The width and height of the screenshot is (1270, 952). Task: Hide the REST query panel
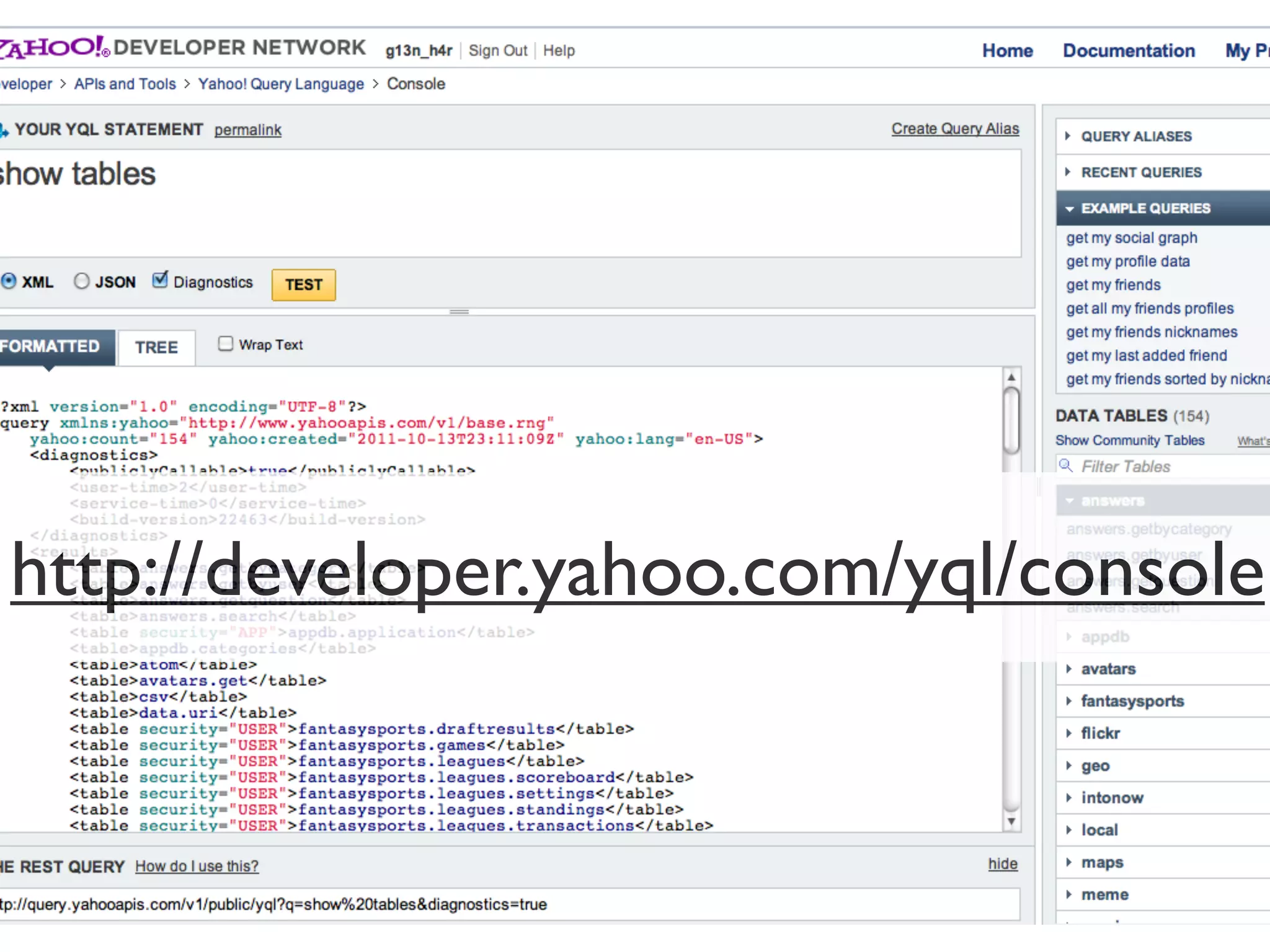[x=1003, y=864]
